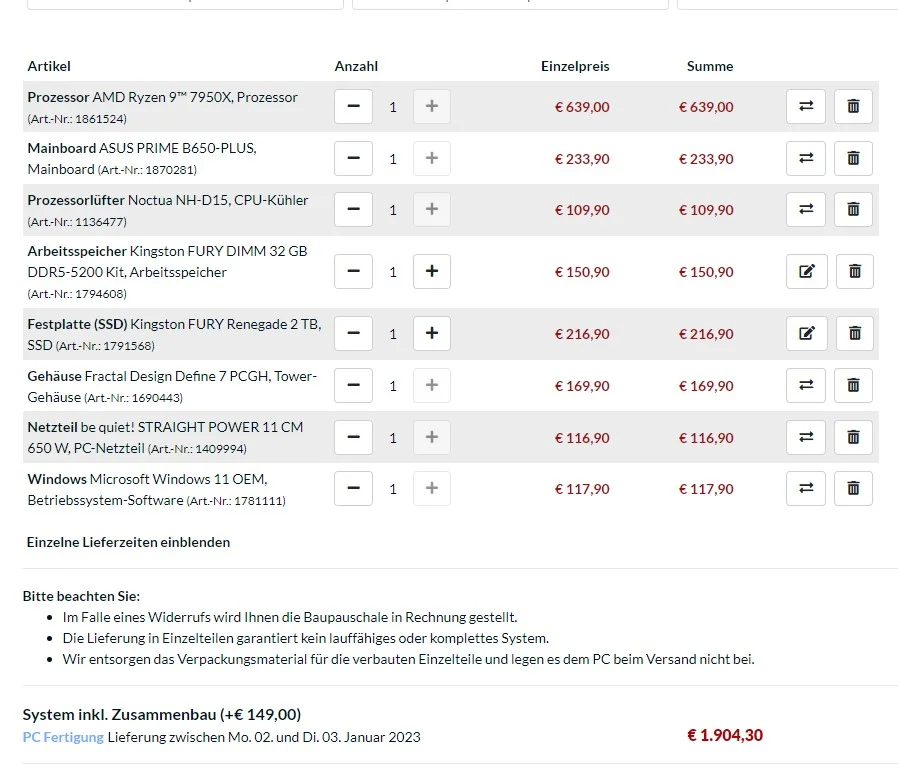Click the total price € 1.904,30
This screenshot has height=768, width=898.
tap(725, 735)
